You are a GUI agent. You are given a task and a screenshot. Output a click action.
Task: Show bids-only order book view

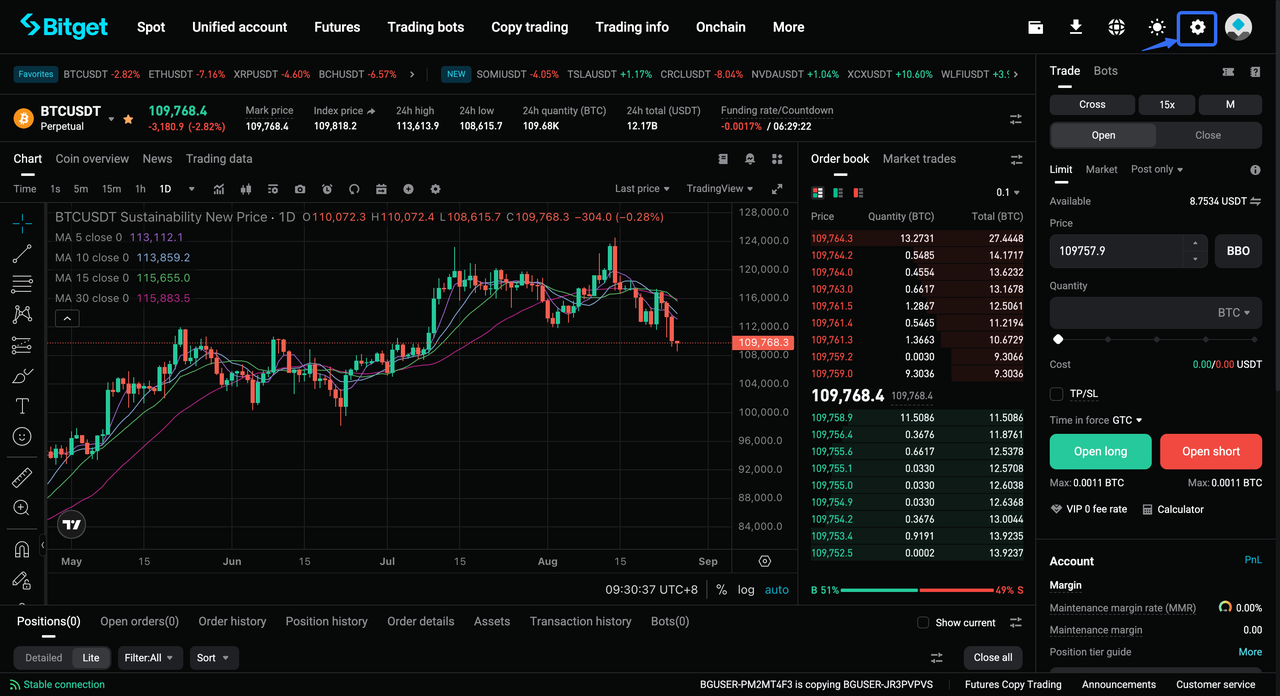(838, 192)
